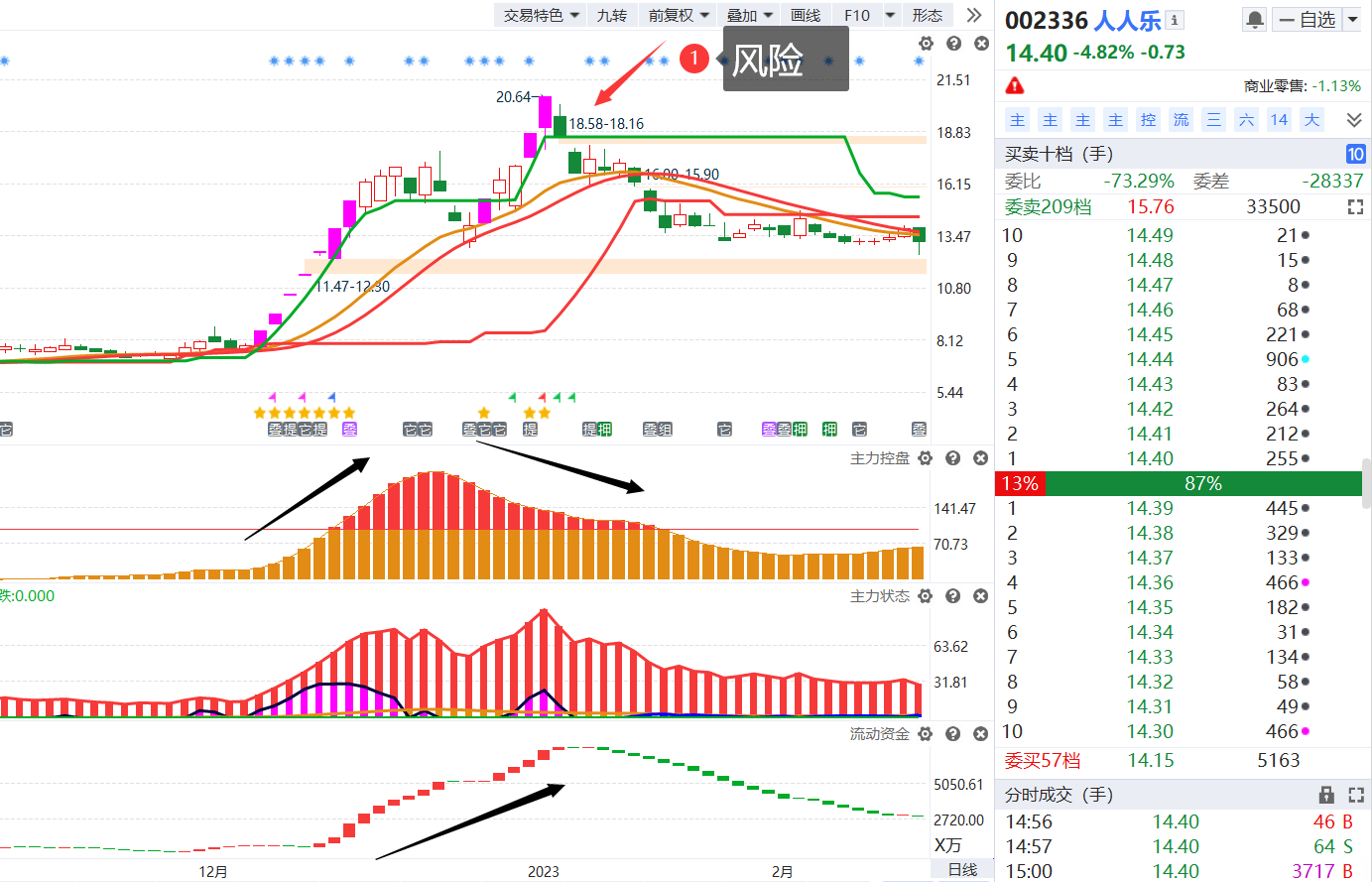
Task: Open the 交易特色 dropdown
Action: click(542, 15)
